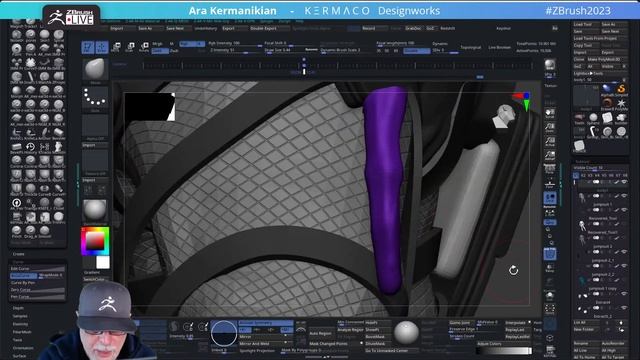Open the Zscript menu
This screenshot has width=640, height=360.
pos(284,21)
